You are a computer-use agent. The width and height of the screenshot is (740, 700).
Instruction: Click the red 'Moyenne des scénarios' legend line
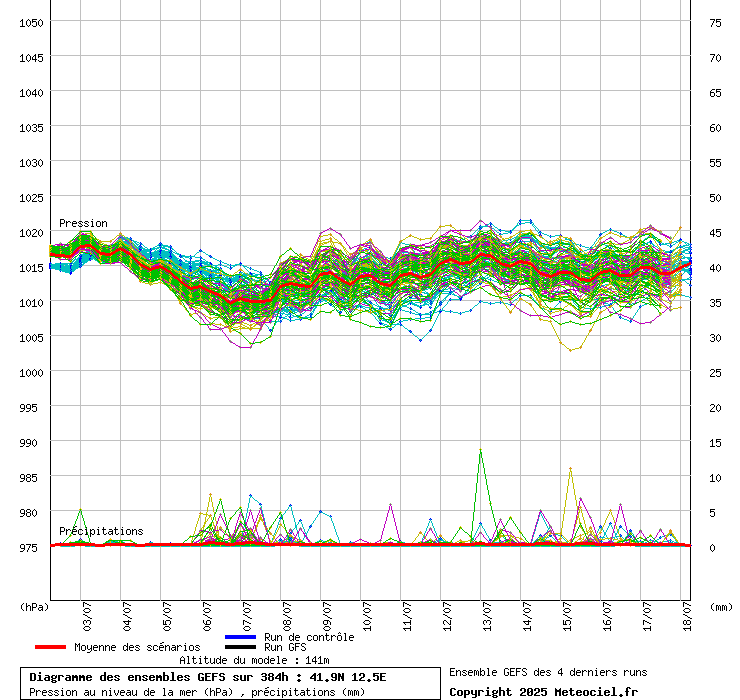point(50,647)
